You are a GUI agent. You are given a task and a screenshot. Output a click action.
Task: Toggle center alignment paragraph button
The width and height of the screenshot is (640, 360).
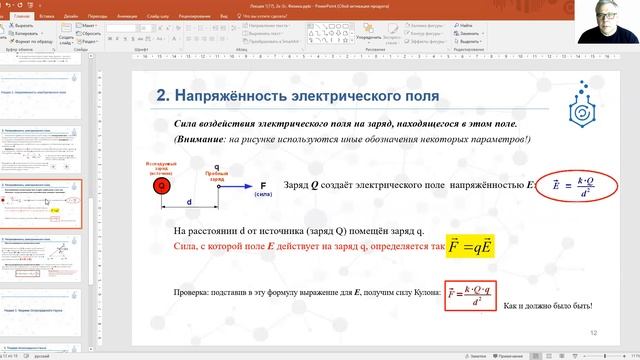(x=196, y=39)
